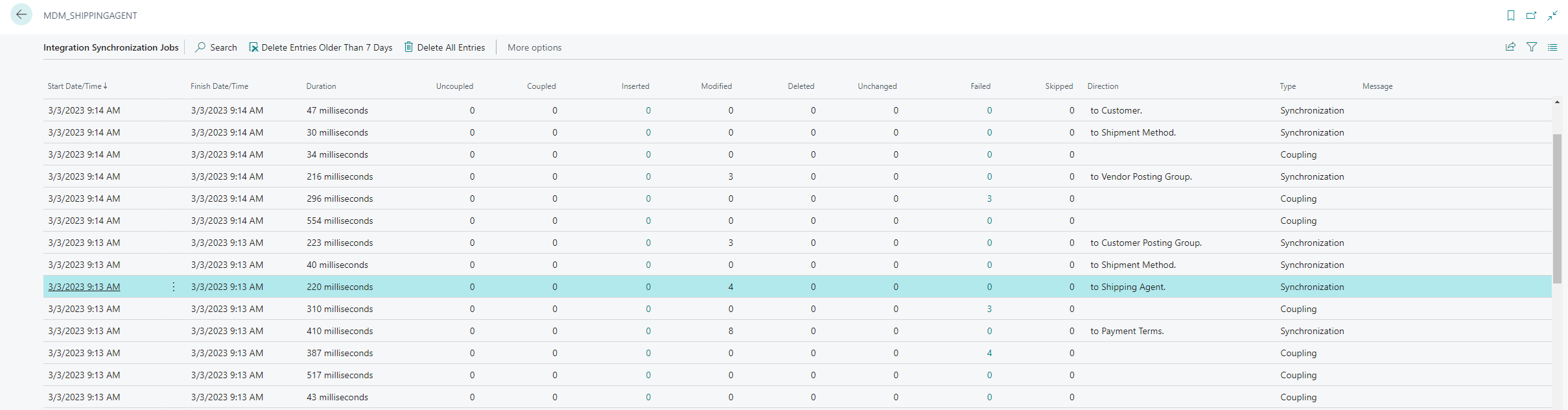The image size is (1568, 410).
Task: Sort by the Start Date/Time column header
Action: (x=75, y=86)
